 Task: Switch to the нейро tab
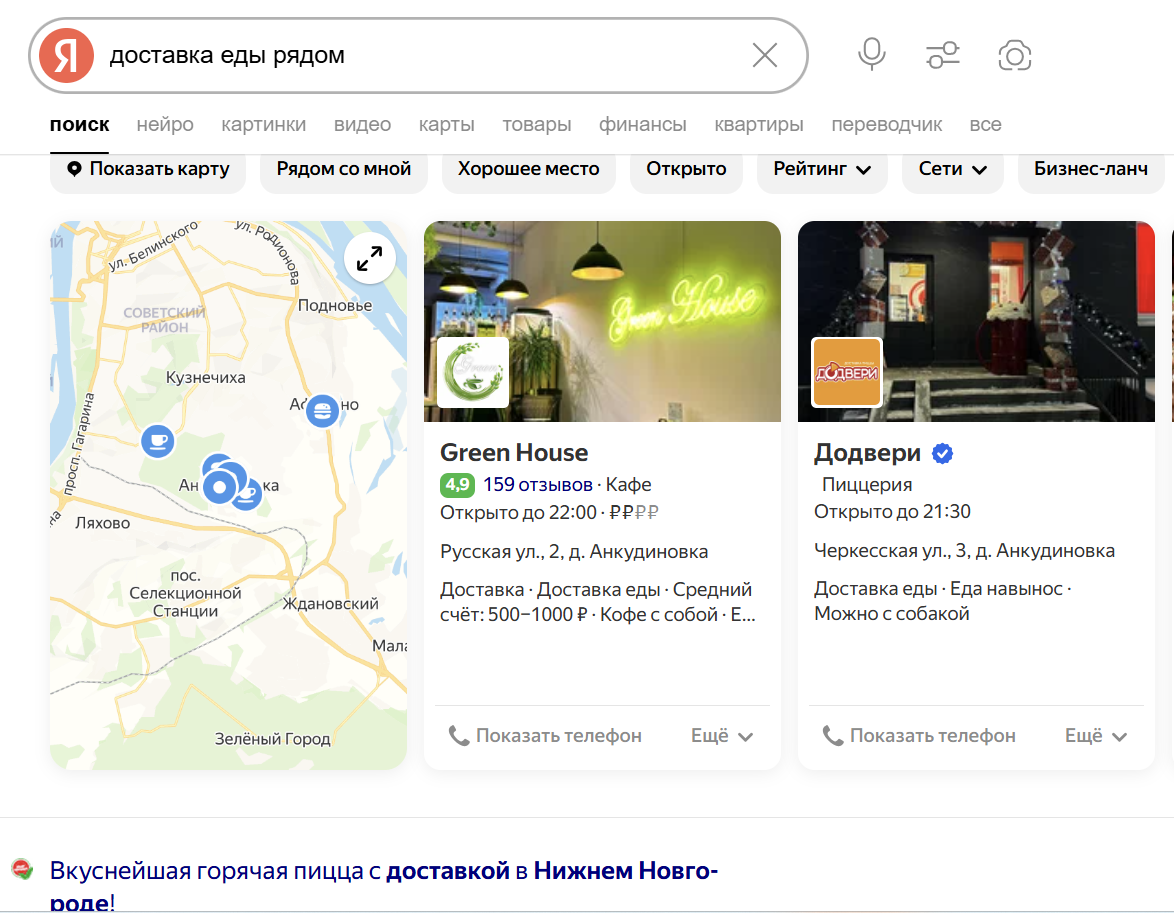pos(165,124)
